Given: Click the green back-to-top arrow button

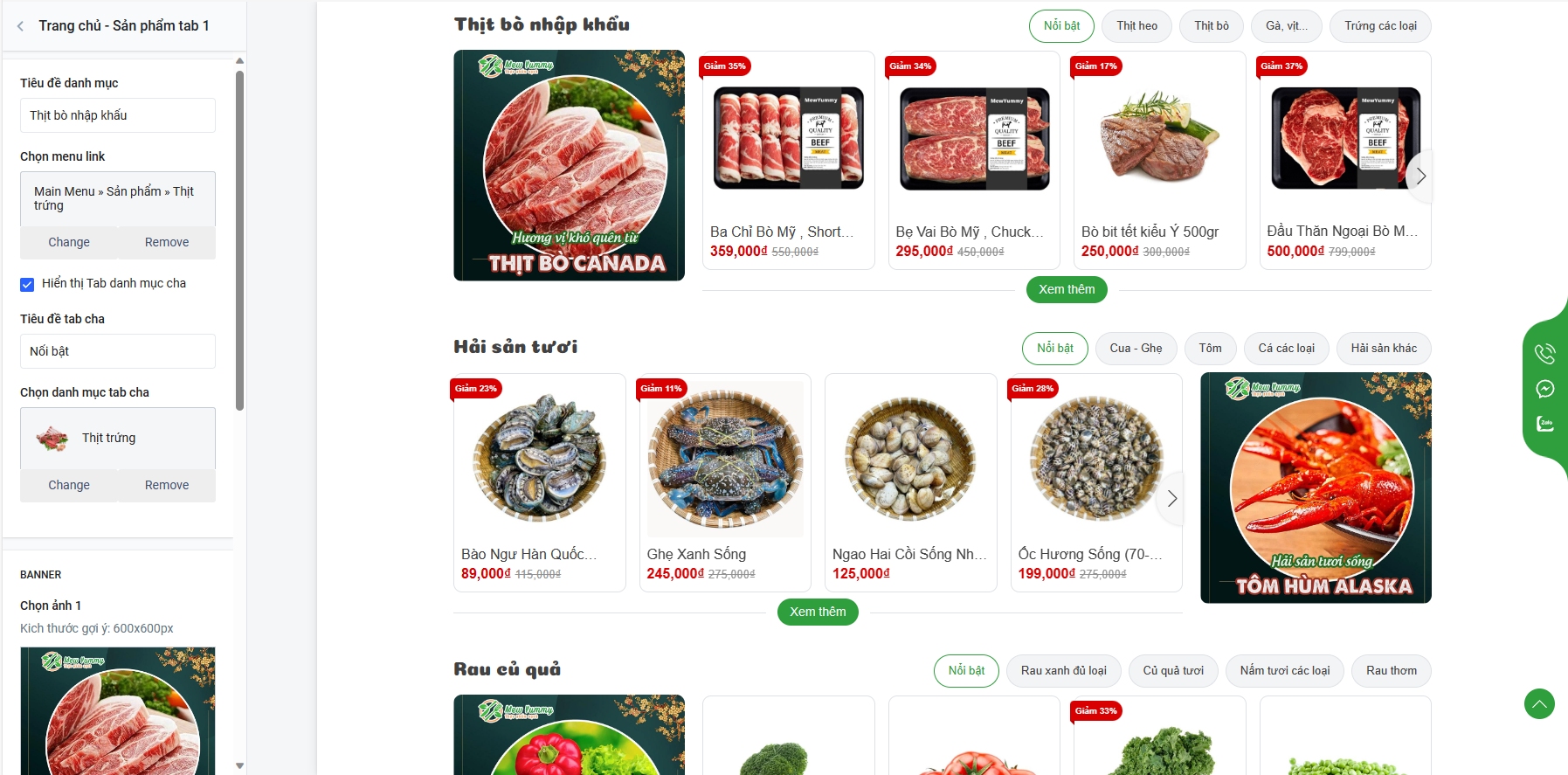Looking at the screenshot, I should coord(1539,703).
